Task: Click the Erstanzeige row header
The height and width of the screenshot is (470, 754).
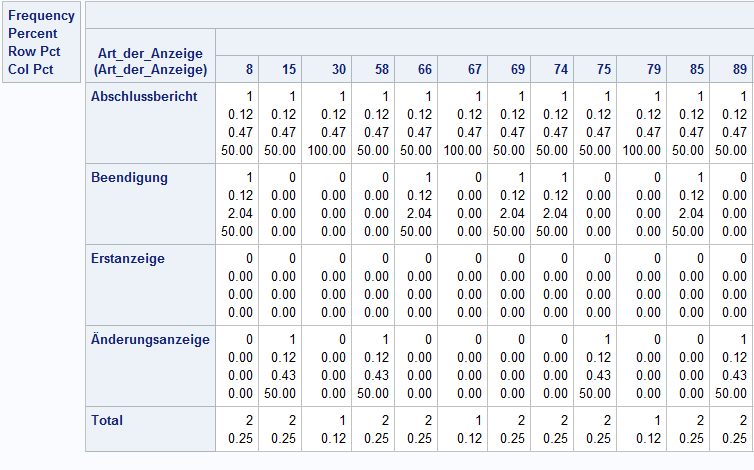Action: coord(128,258)
